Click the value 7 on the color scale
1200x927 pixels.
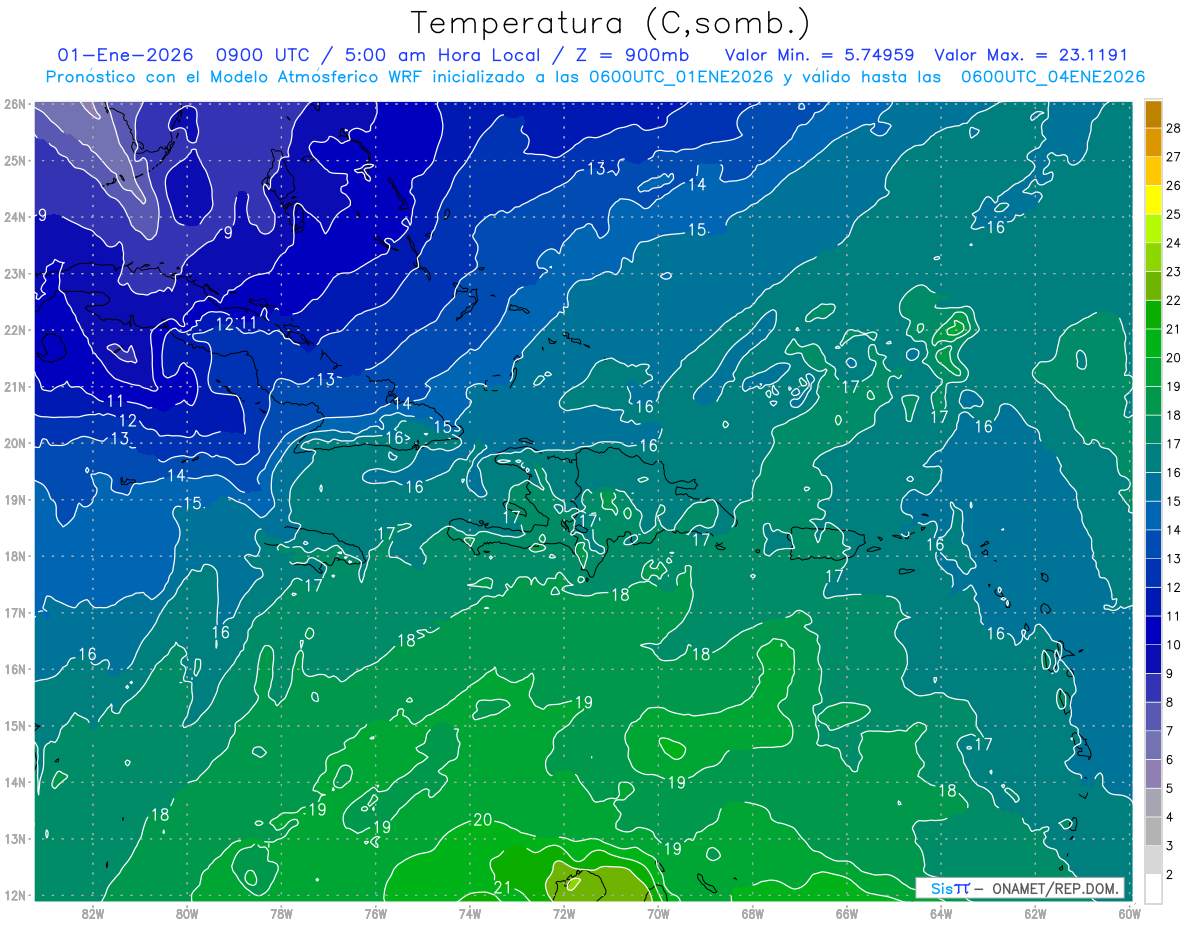[x=1170, y=731]
